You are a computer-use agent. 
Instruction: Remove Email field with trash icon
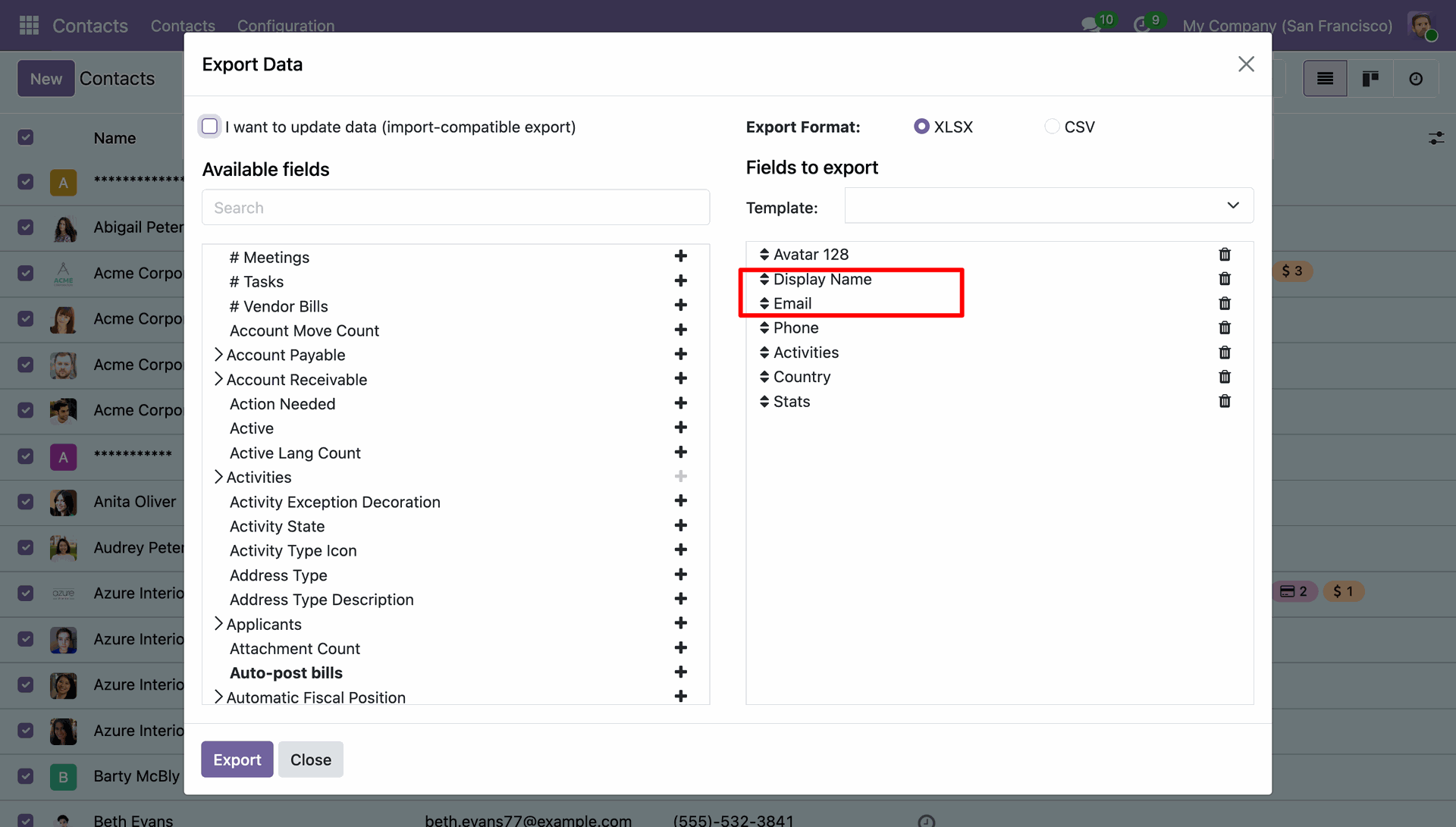1224,303
